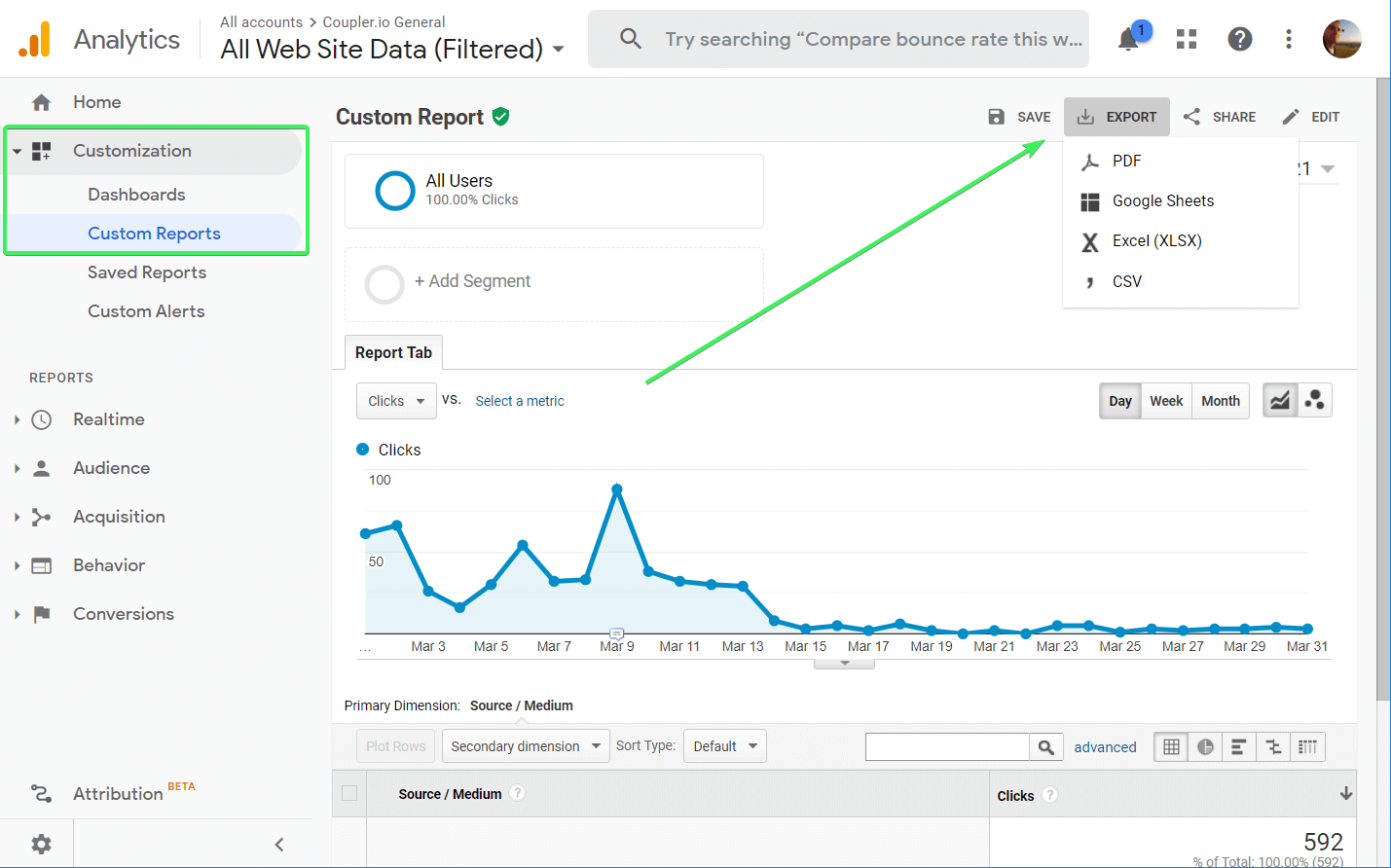Viewport: 1391px width, 868px height.
Task: Open Saved Reports in sidebar
Action: point(147,272)
